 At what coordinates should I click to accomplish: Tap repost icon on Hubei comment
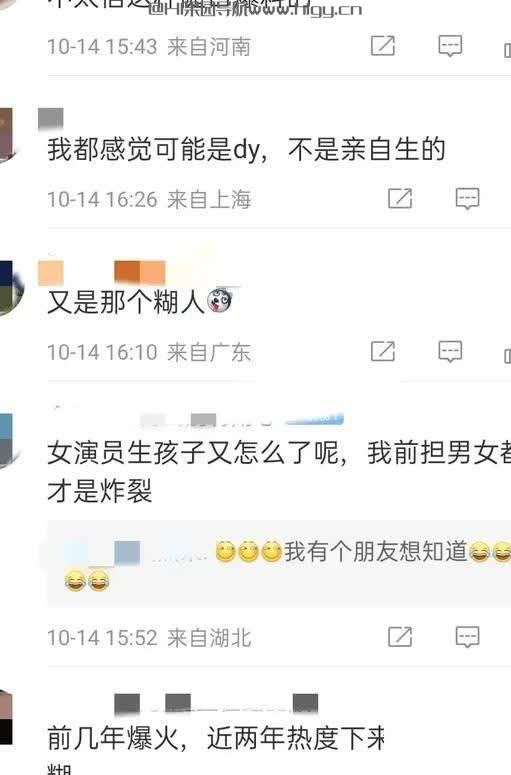pos(400,637)
